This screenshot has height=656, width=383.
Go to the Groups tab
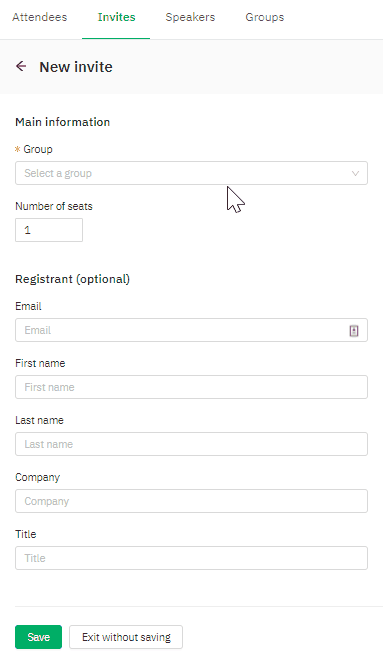click(265, 17)
